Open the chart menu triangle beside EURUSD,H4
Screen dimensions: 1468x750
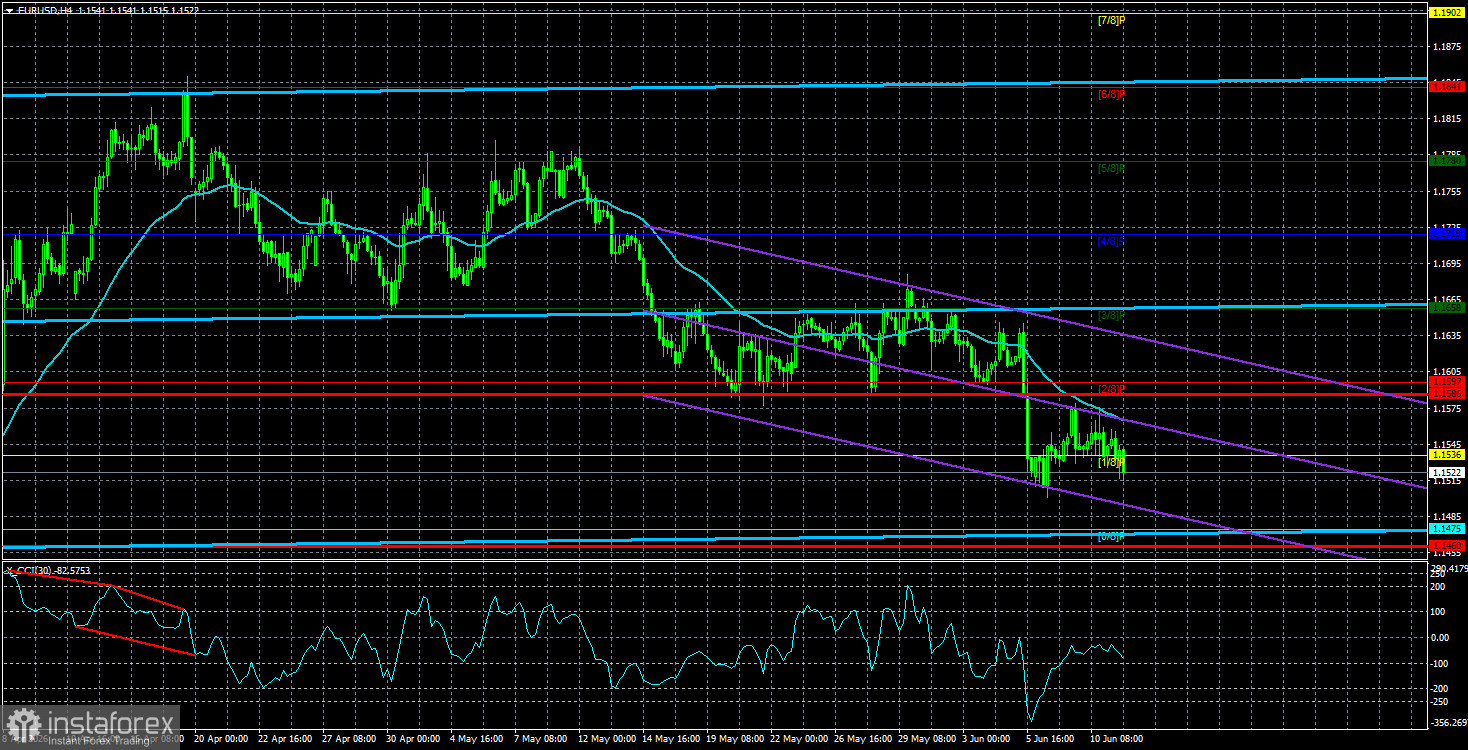tap(8, 9)
